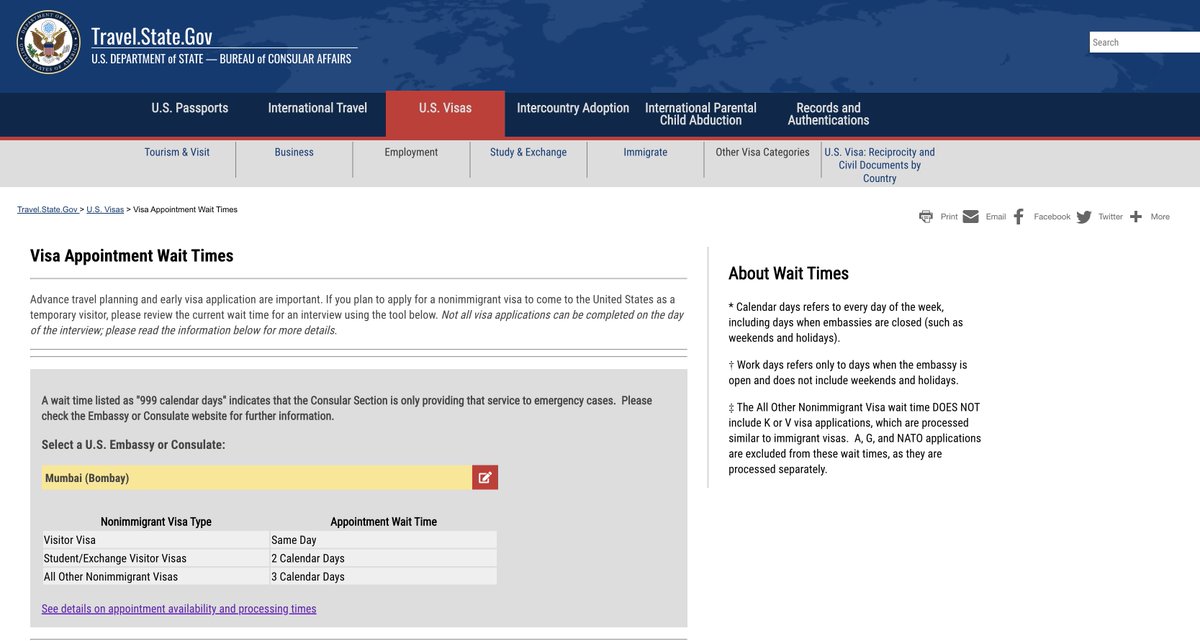Viewport: 1200px width, 641px height.
Task: Click the Select a U.S. Embassy or Consulate label
Action: (133, 444)
